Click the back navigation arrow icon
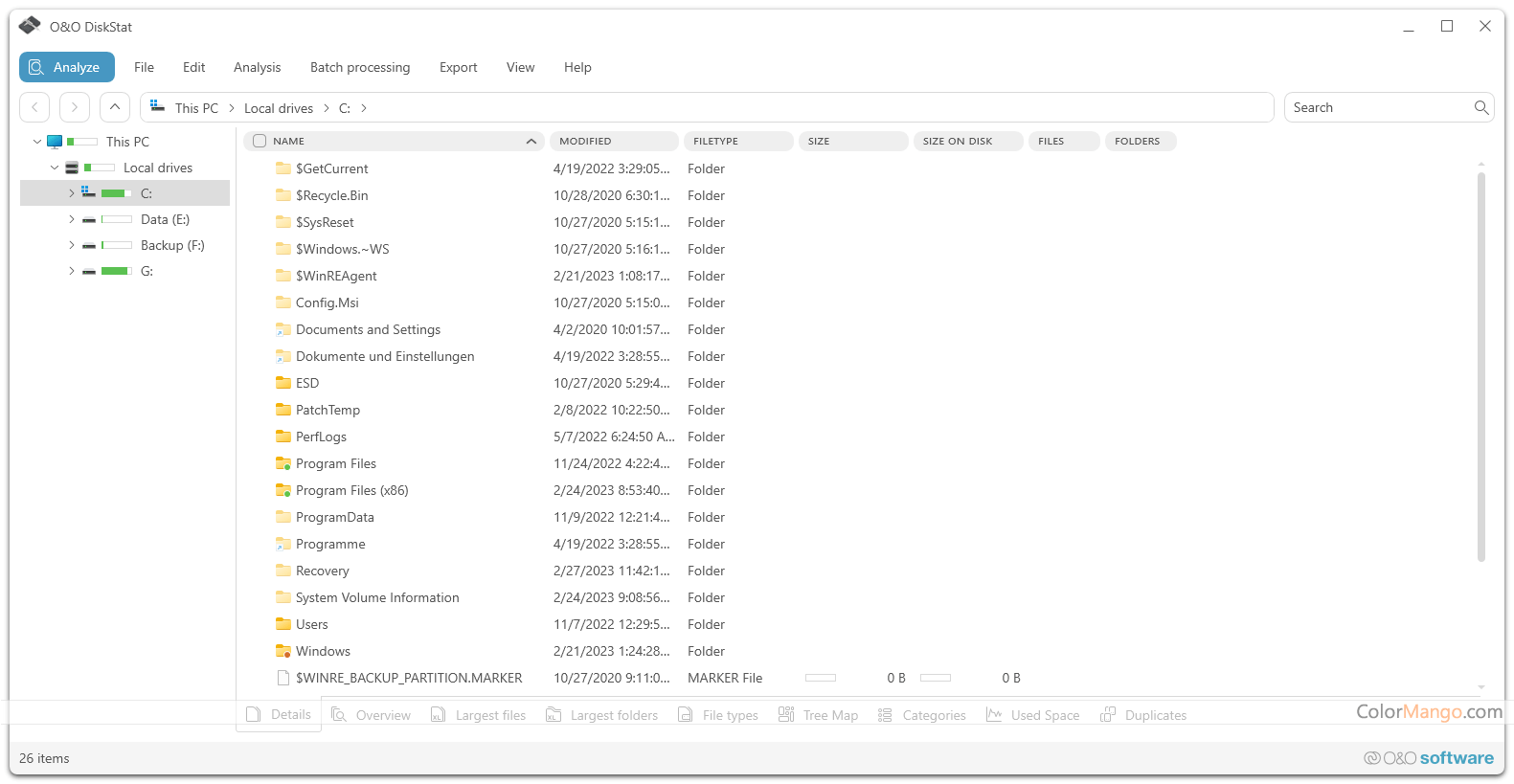 [34, 107]
